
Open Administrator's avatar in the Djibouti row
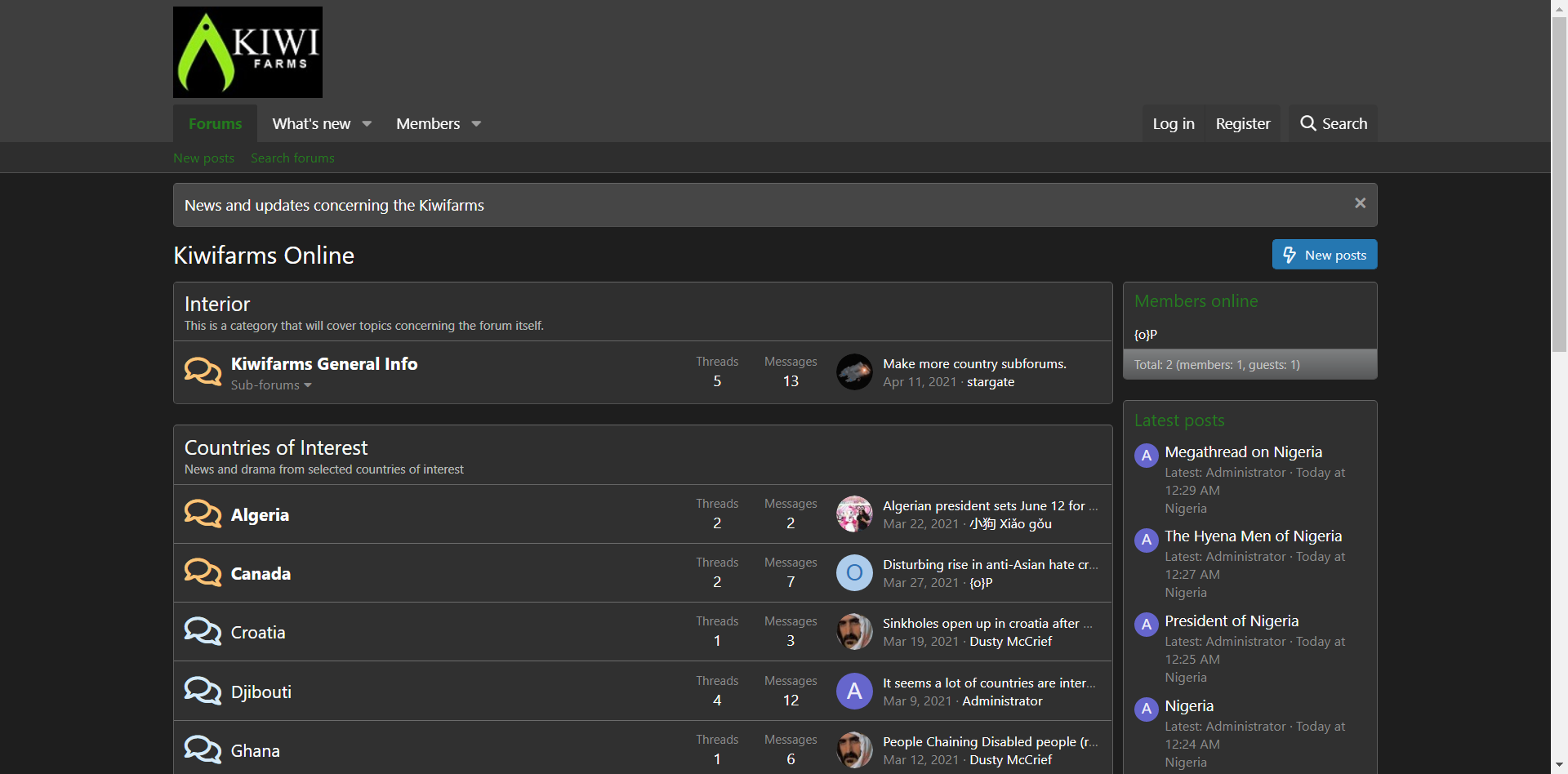(854, 691)
